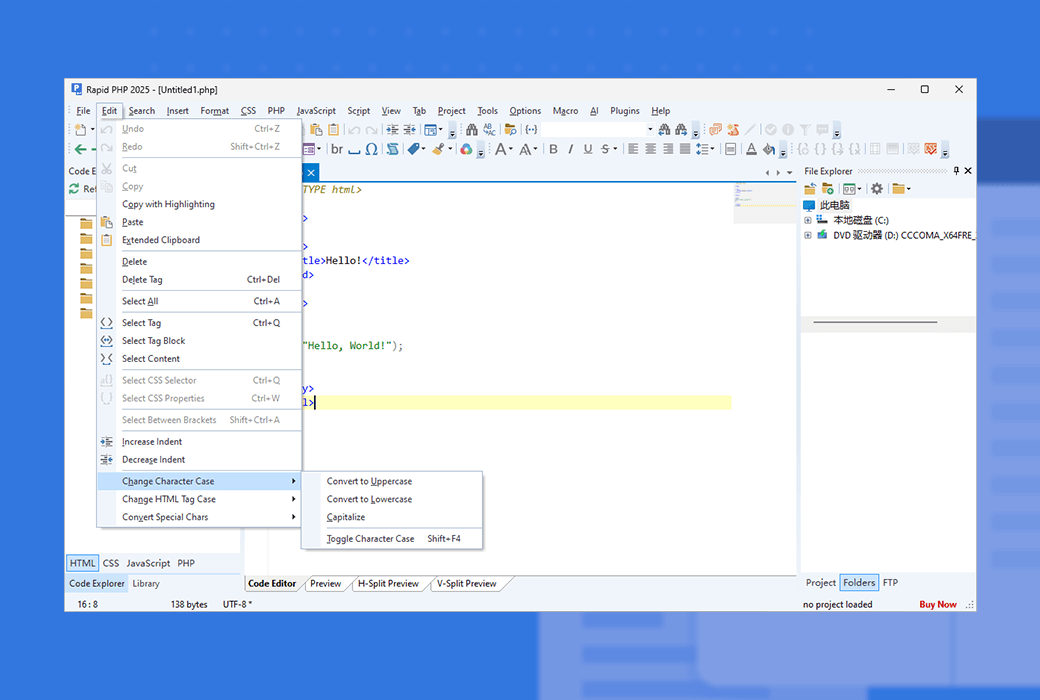This screenshot has width=1040, height=700.
Task: Click the Paste icon in the toolbar
Action: pos(316,129)
